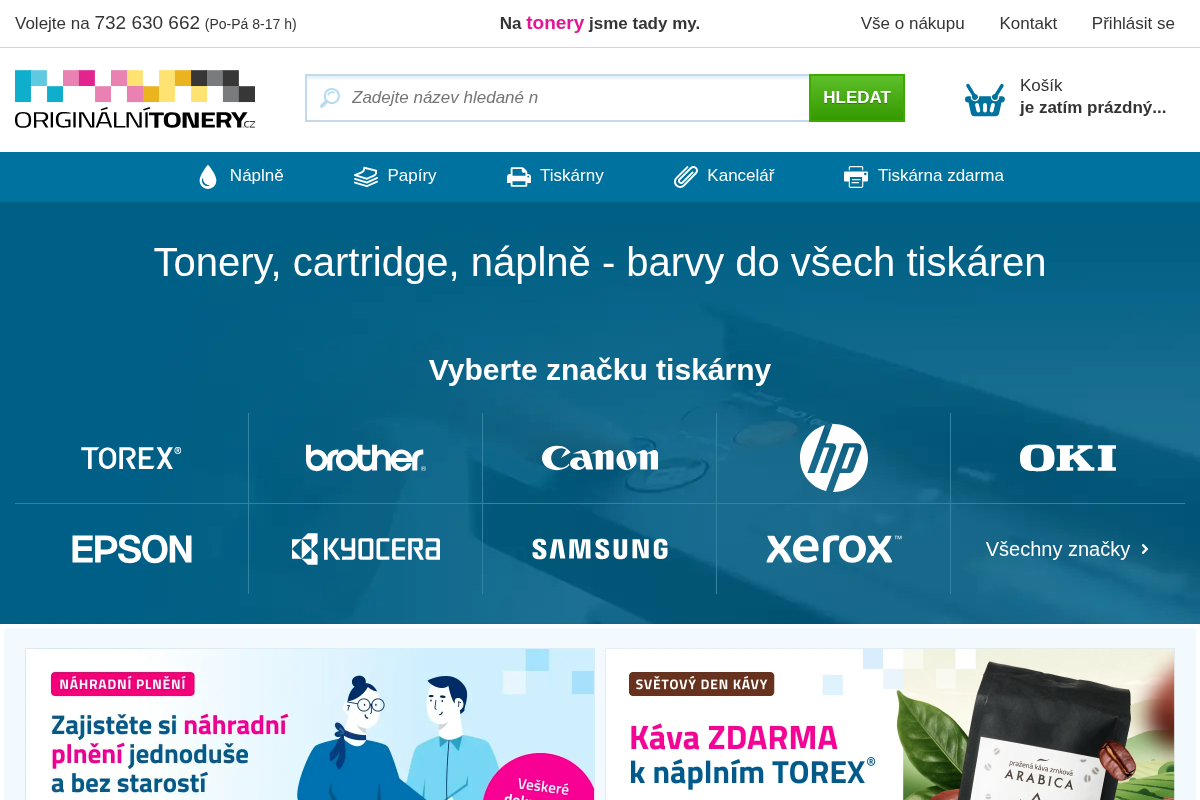Click the OriginálníTonery.cz logo

pos(135,99)
